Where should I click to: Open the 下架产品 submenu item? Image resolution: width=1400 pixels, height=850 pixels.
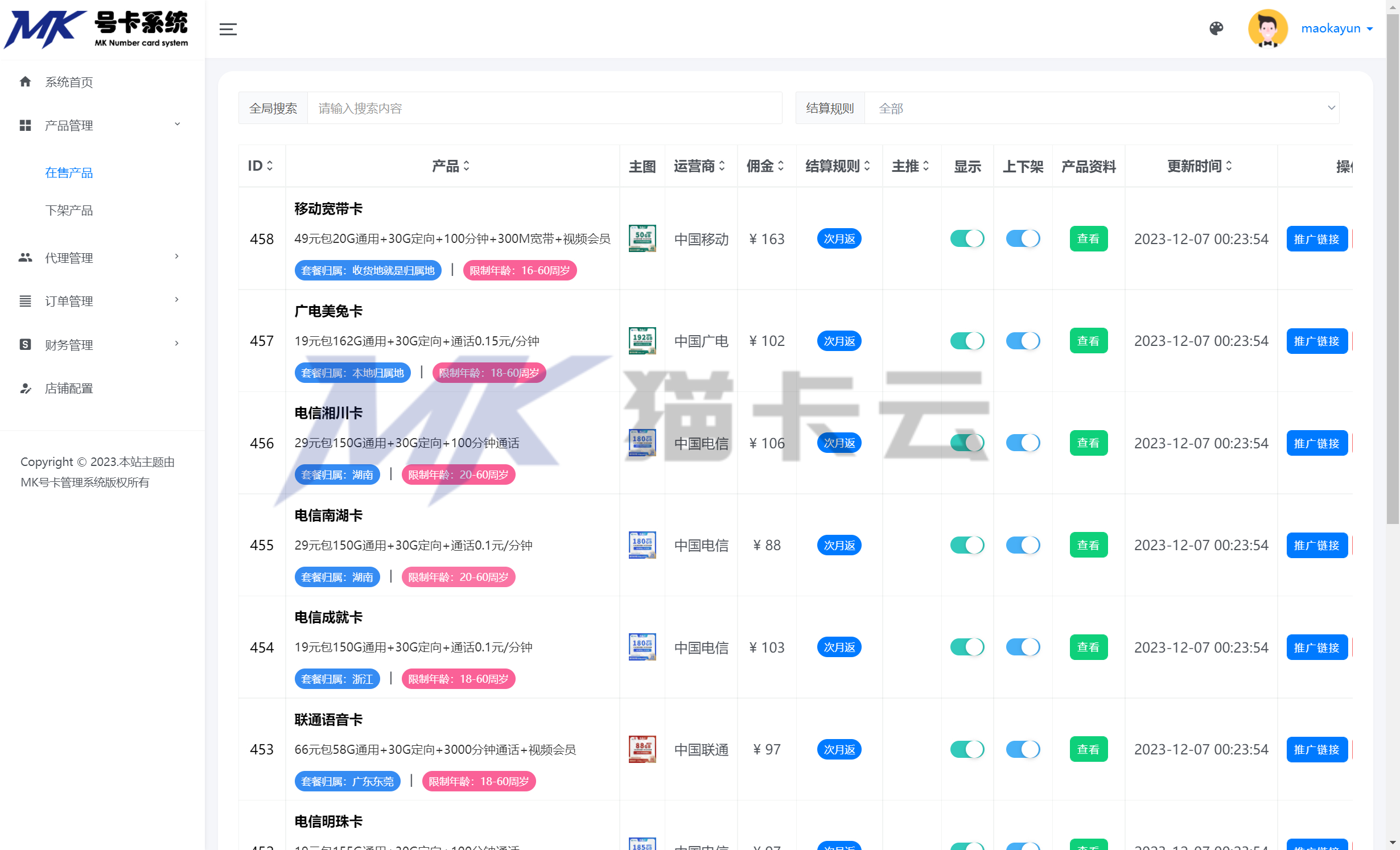[x=69, y=211]
